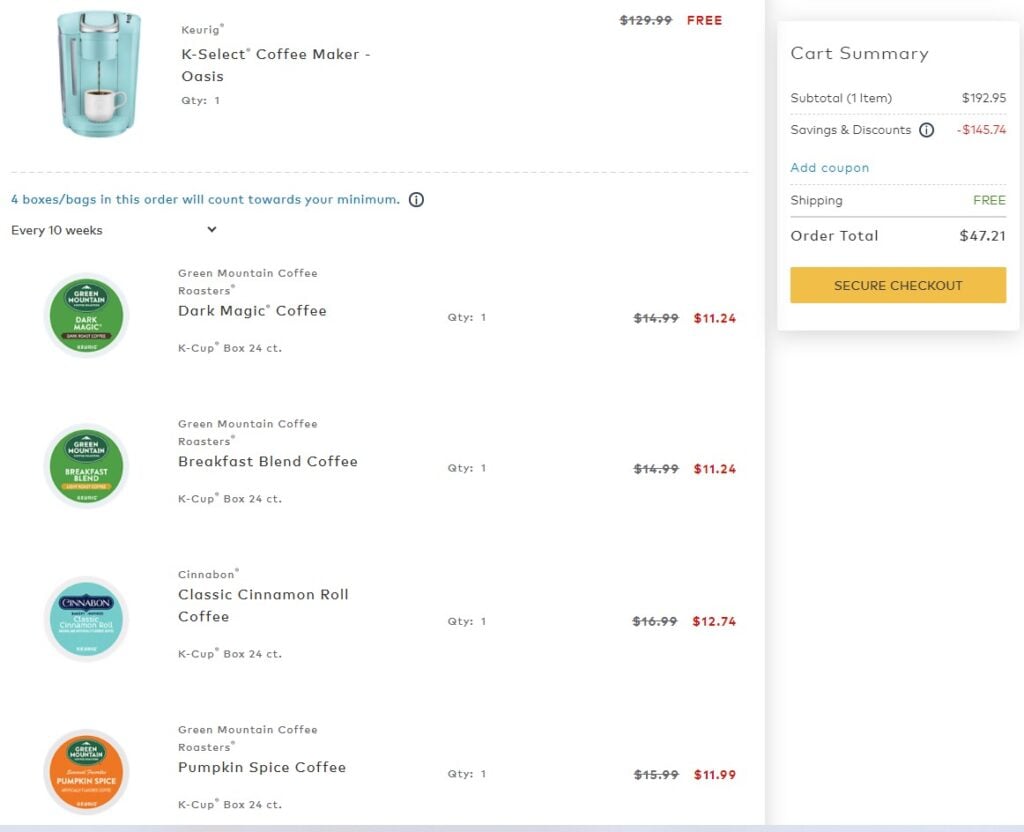
Task: Click the Order Total amount $47.21
Action: [982, 236]
